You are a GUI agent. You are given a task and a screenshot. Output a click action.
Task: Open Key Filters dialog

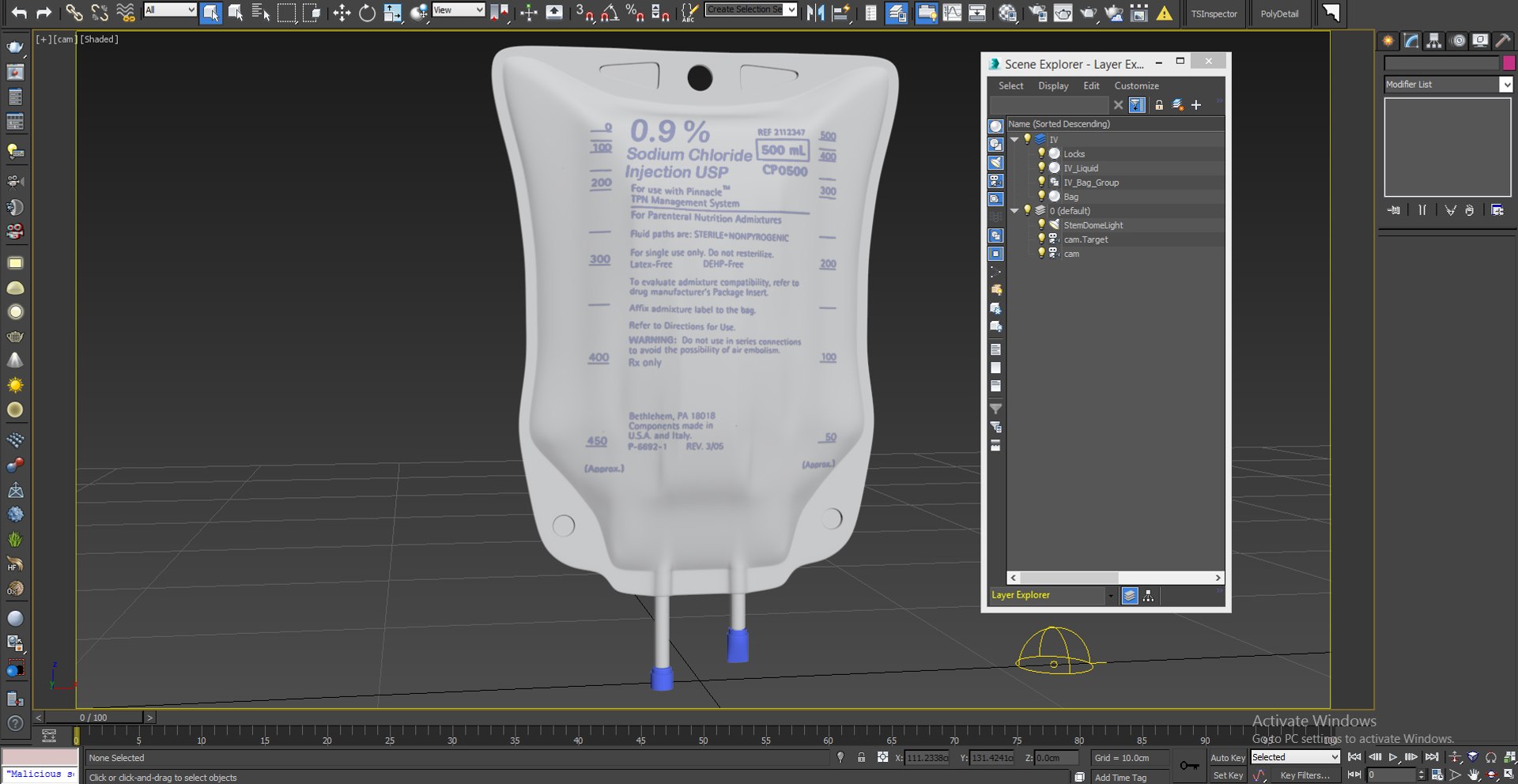pyautogui.click(x=1305, y=775)
